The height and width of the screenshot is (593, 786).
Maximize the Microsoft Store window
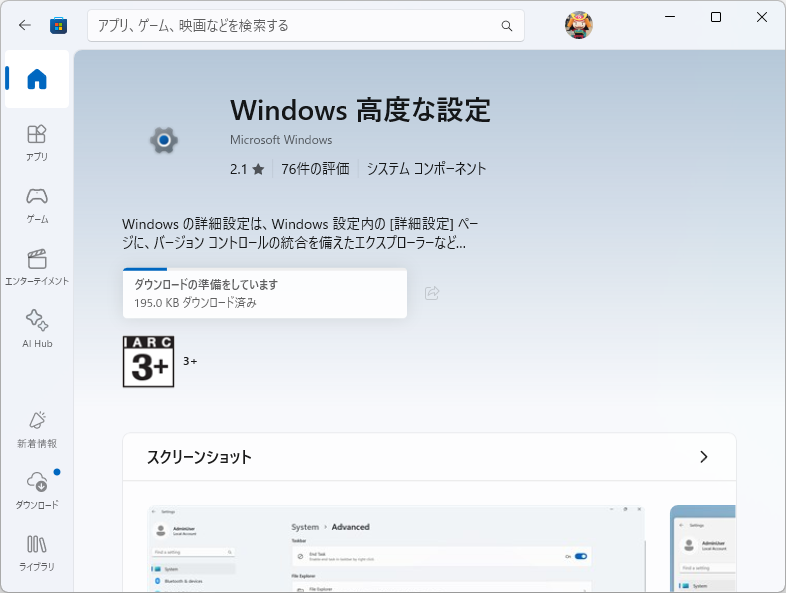(x=716, y=17)
